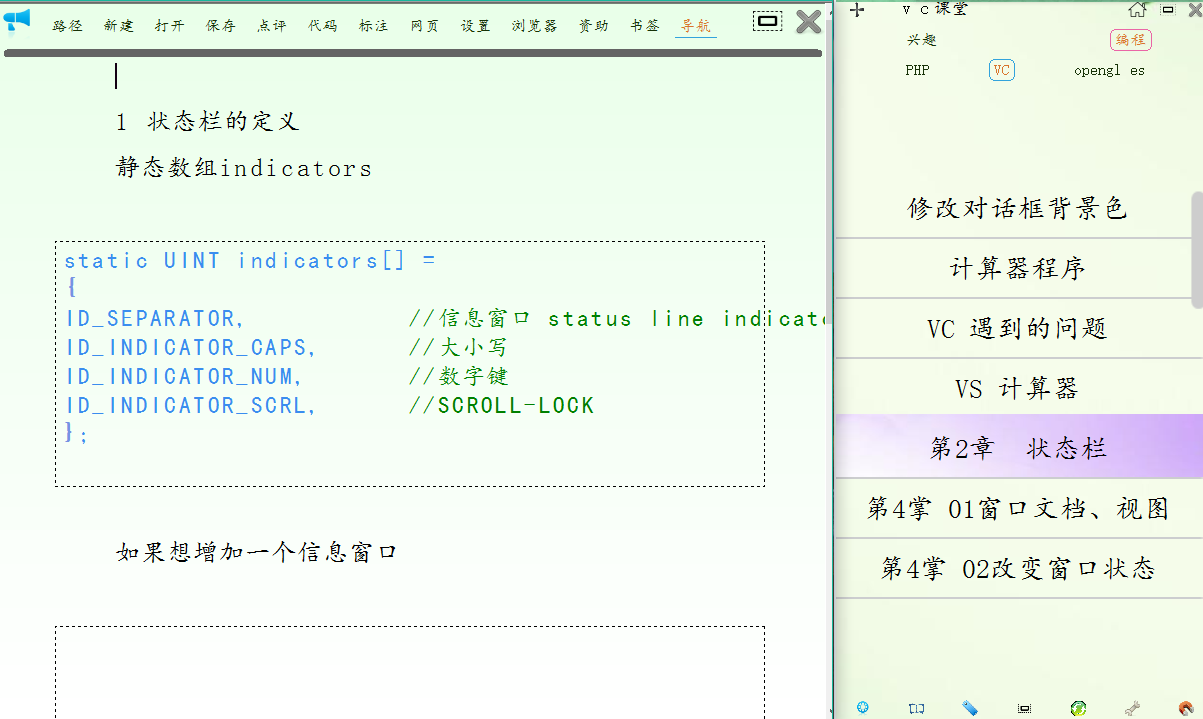
Task: Select the 兴趣 category
Action: (922, 40)
